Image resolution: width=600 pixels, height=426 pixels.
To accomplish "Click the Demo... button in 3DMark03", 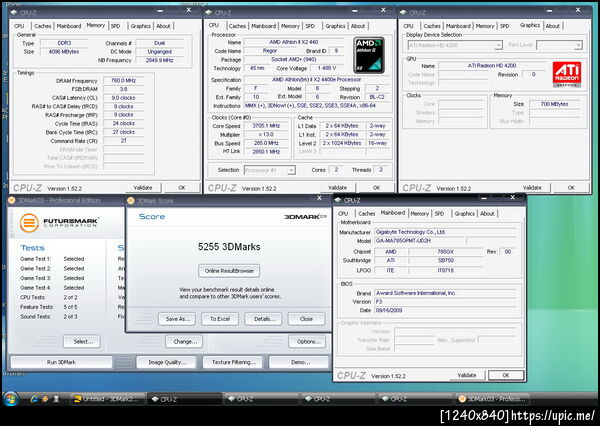I will pyautogui.click(x=300, y=362).
